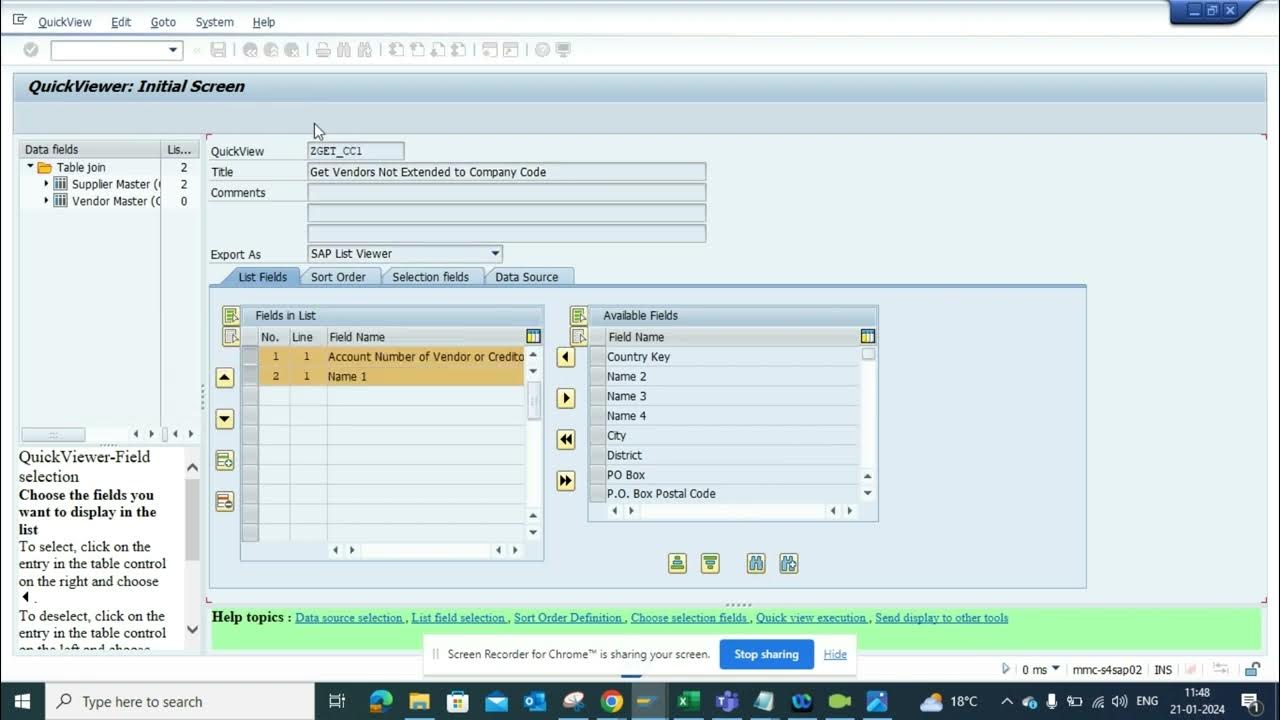The width and height of the screenshot is (1280, 720).
Task: Select row marker for District field
Action: click(x=597, y=455)
